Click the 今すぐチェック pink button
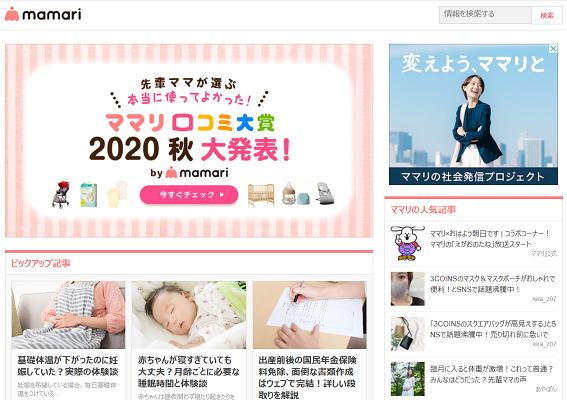The width and height of the screenshot is (567, 400). (189, 195)
